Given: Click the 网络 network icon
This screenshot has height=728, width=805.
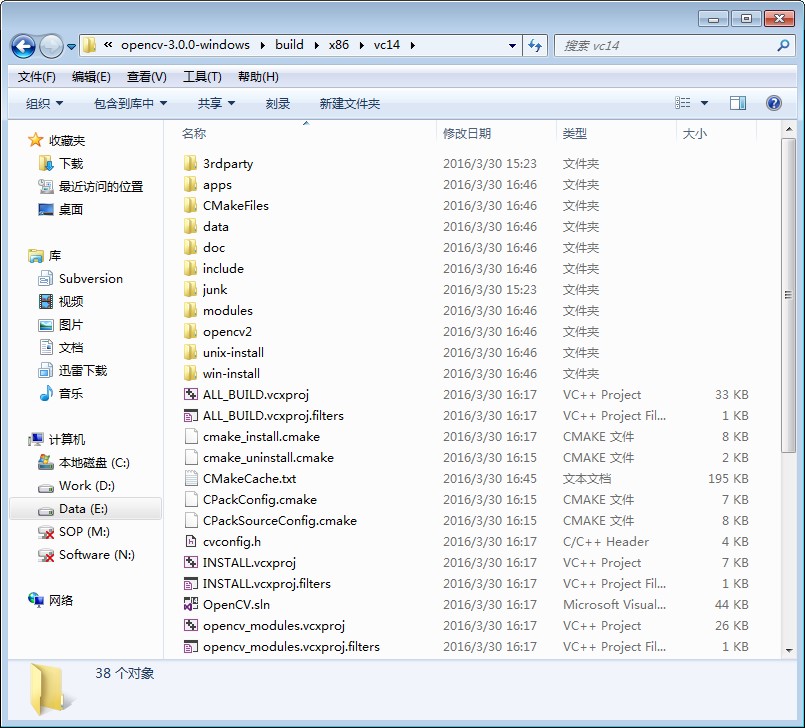Looking at the screenshot, I should coord(36,600).
